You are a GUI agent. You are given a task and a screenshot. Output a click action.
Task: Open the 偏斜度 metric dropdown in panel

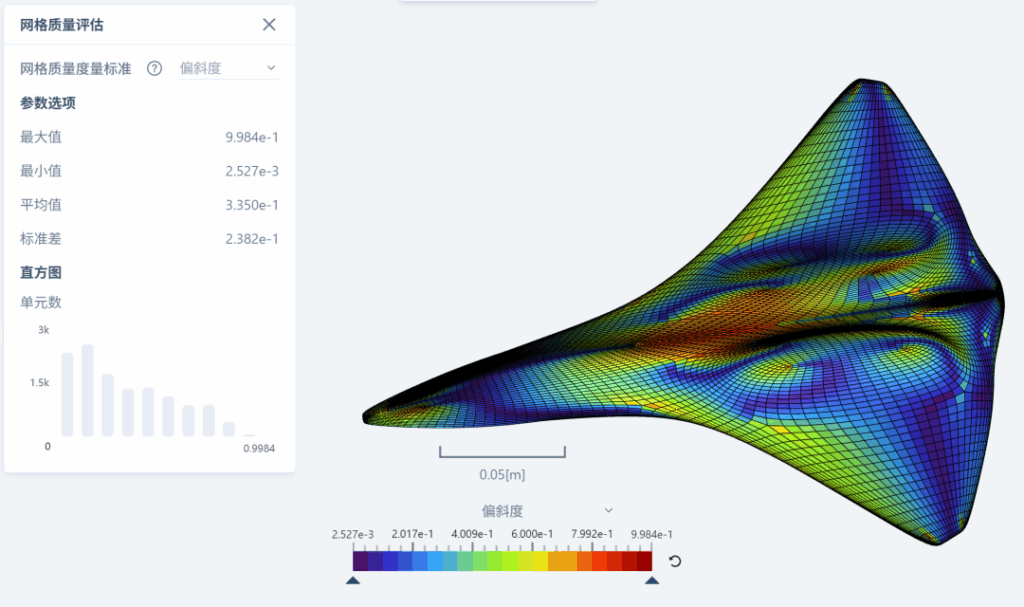point(228,69)
